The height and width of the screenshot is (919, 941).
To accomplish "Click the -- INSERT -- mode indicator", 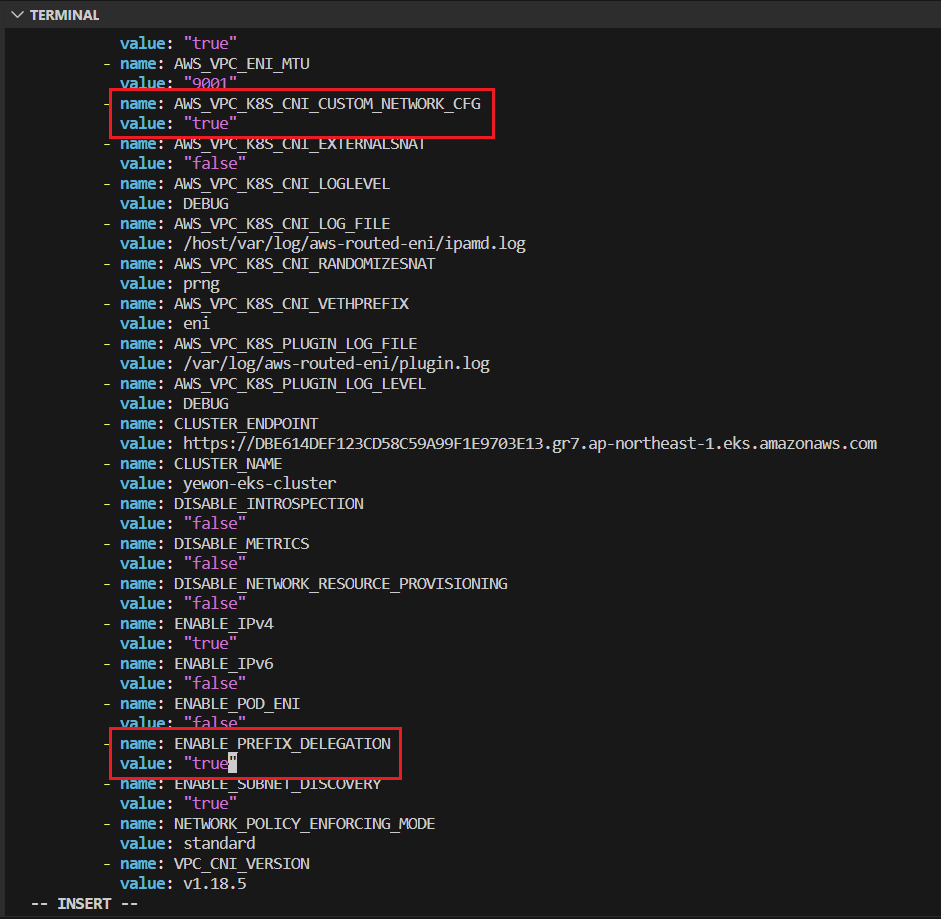I will [x=84, y=904].
